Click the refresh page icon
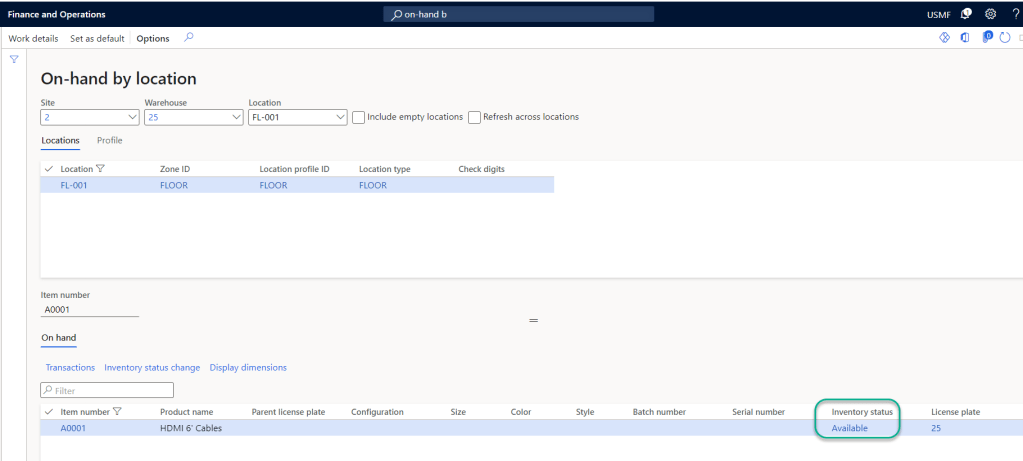The image size is (1023, 461). tap(1005, 38)
